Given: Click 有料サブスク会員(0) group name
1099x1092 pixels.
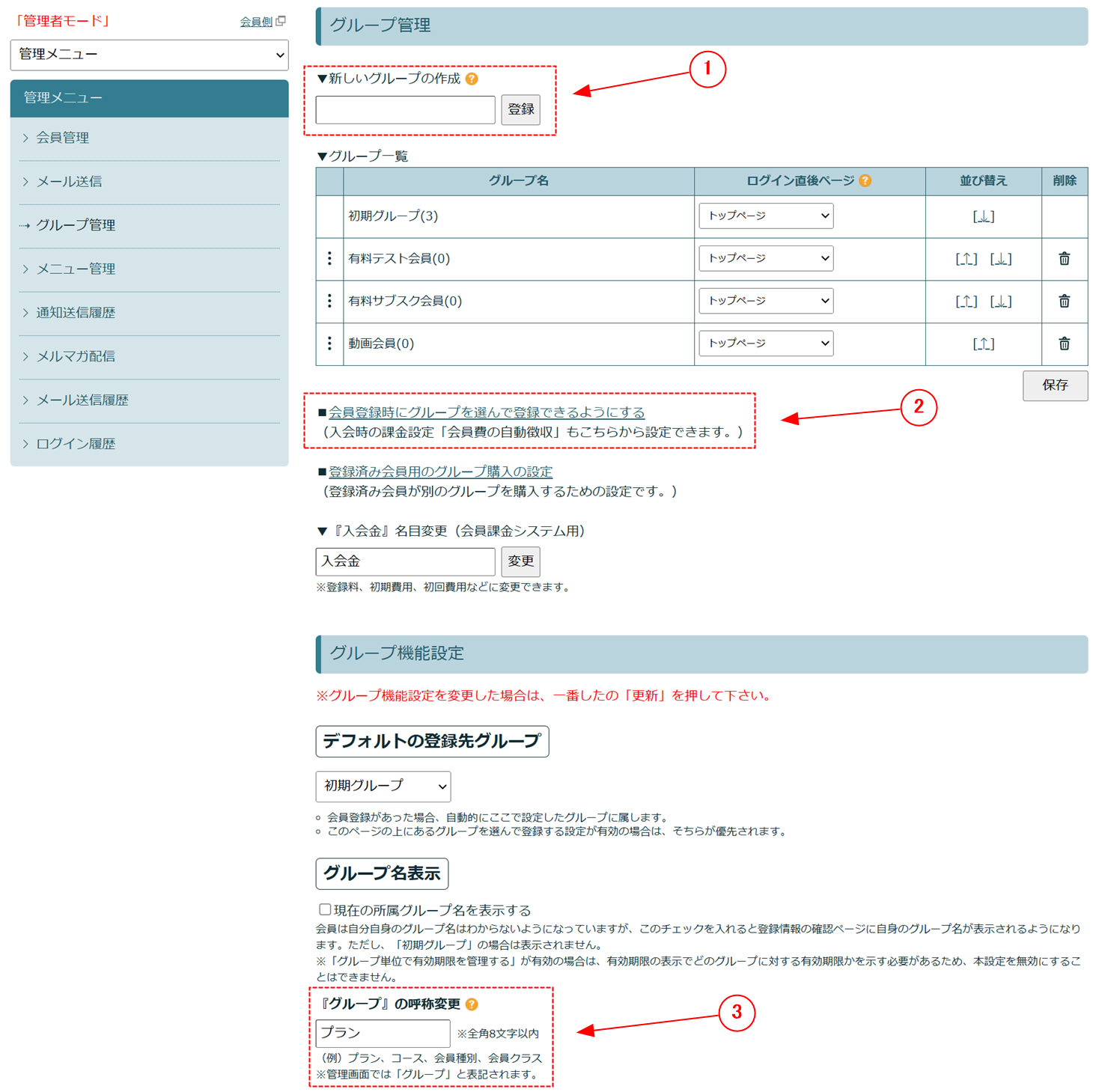Looking at the screenshot, I should [x=405, y=301].
